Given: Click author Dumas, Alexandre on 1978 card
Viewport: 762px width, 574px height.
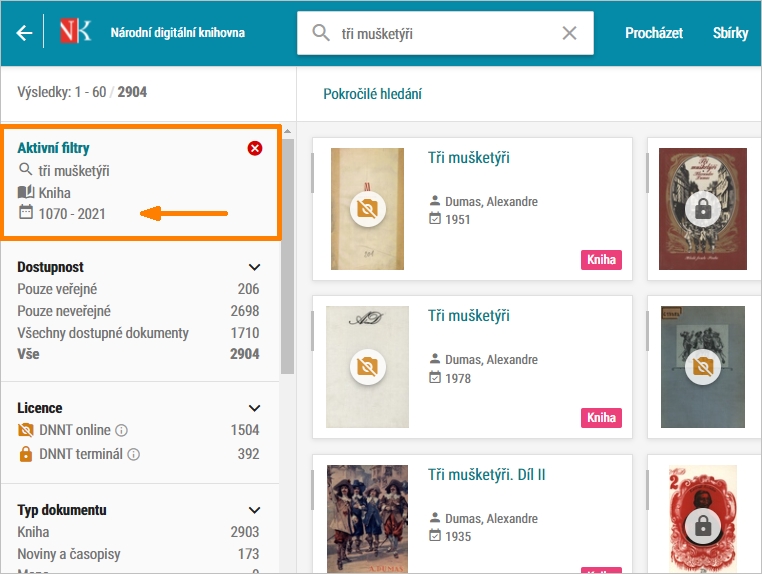Looking at the screenshot, I should pyautogui.click(x=491, y=359).
